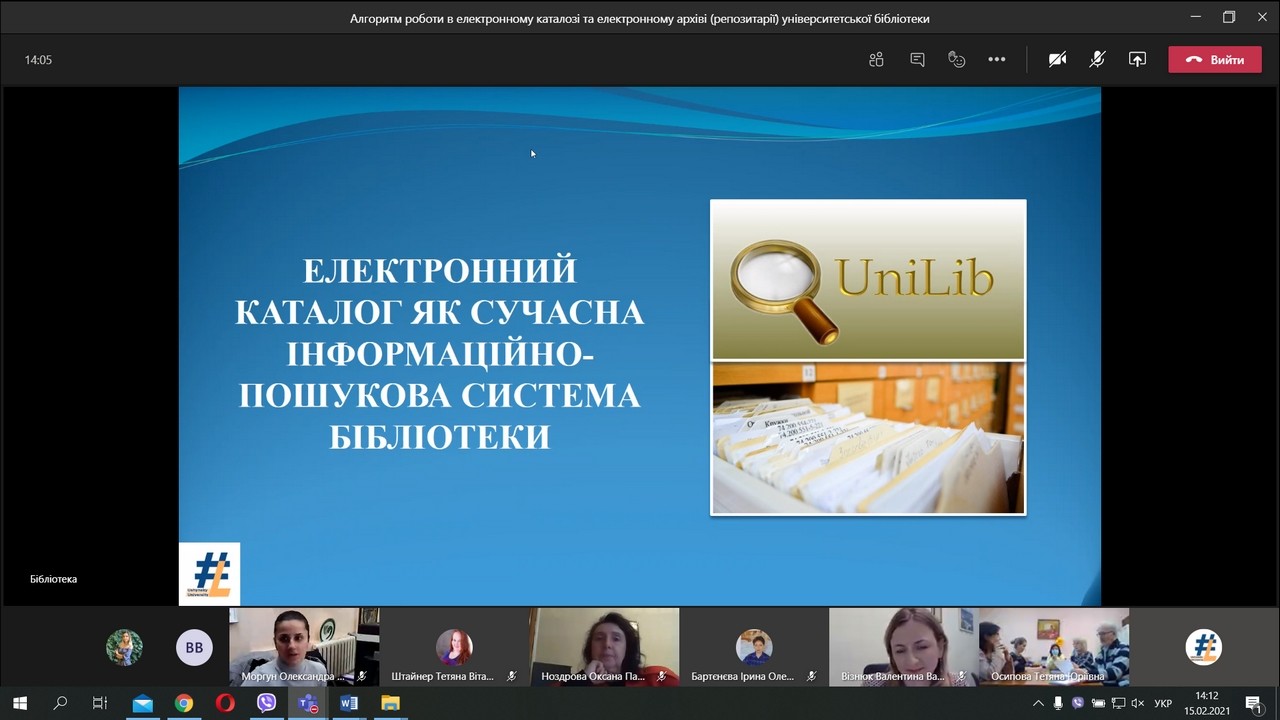Viewport: 1280px width, 720px height.
Task: Open the clock and calendar flyout
Action: (1206, 703)
